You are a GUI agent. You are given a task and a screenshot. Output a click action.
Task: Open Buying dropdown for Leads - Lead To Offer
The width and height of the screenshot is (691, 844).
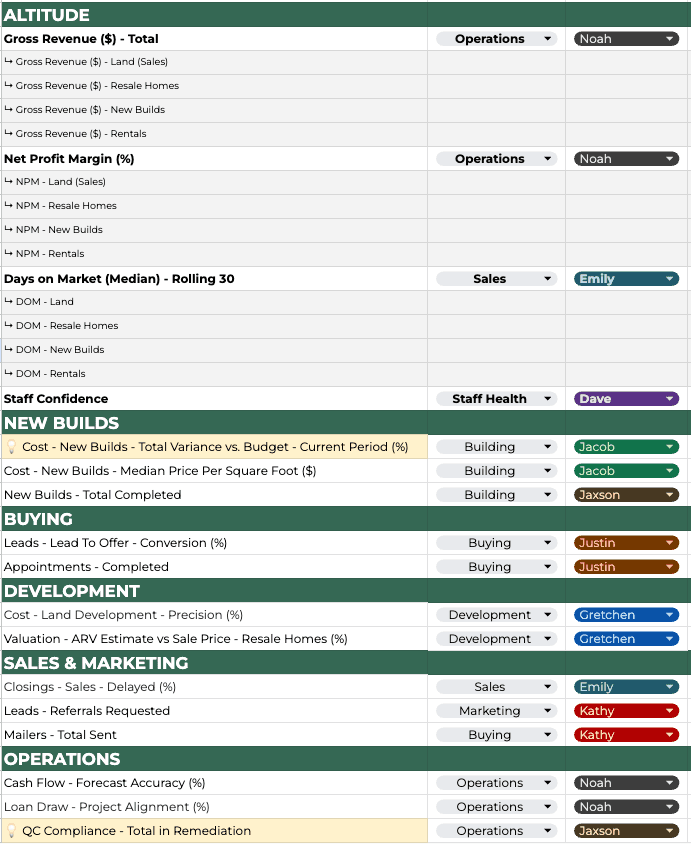tap(496, 543)
